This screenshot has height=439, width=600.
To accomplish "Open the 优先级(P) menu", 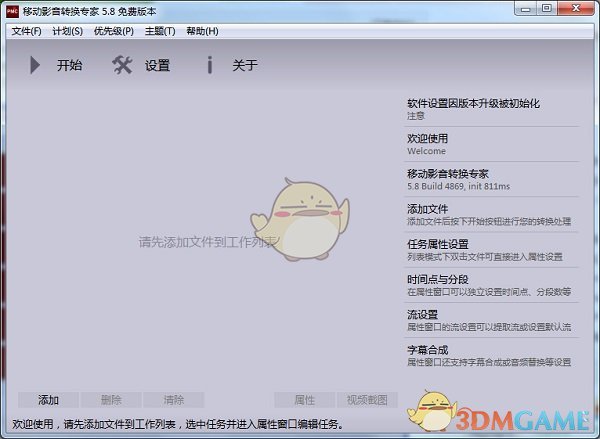I will click(114, 31).
